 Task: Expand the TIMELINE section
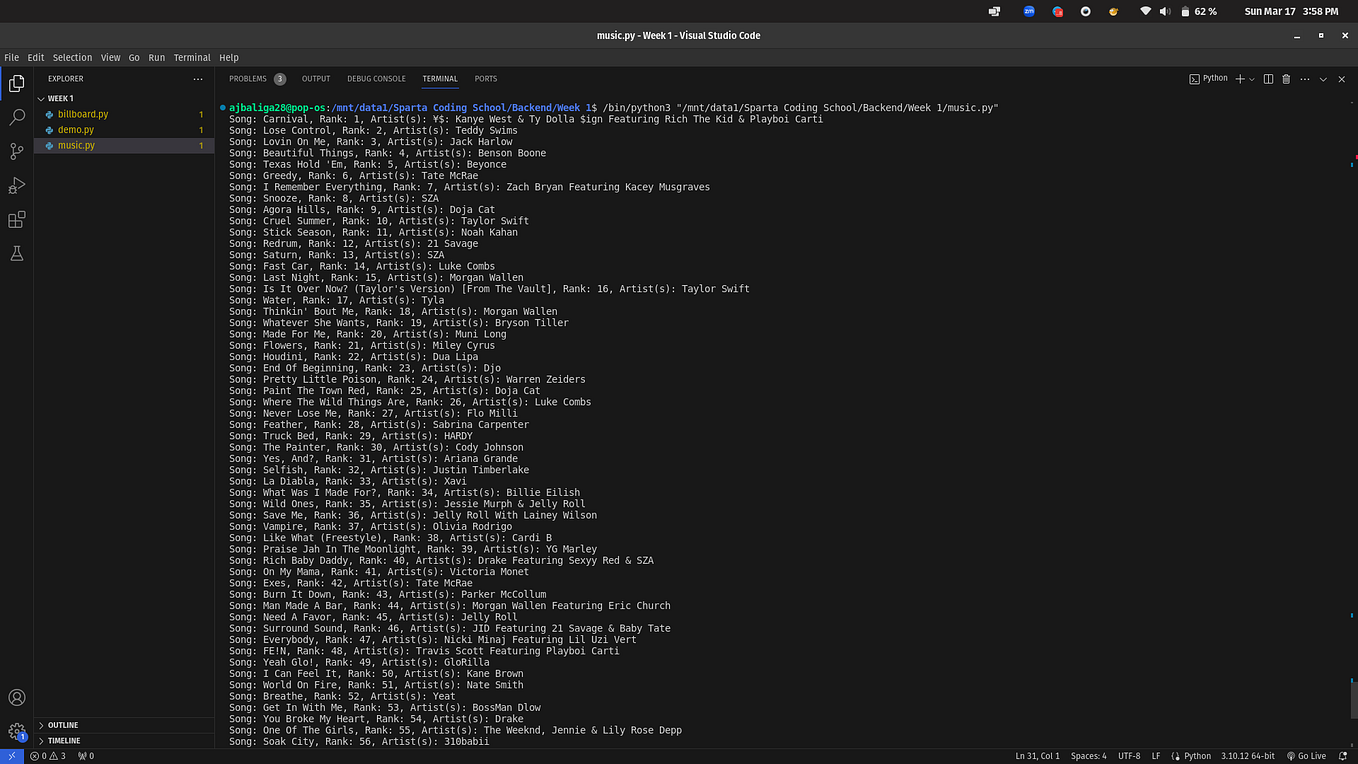[62, 740]
